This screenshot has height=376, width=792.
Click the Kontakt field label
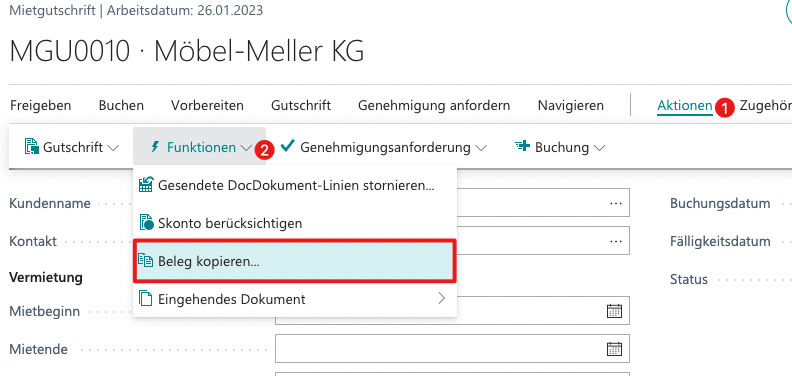[33, 241]
